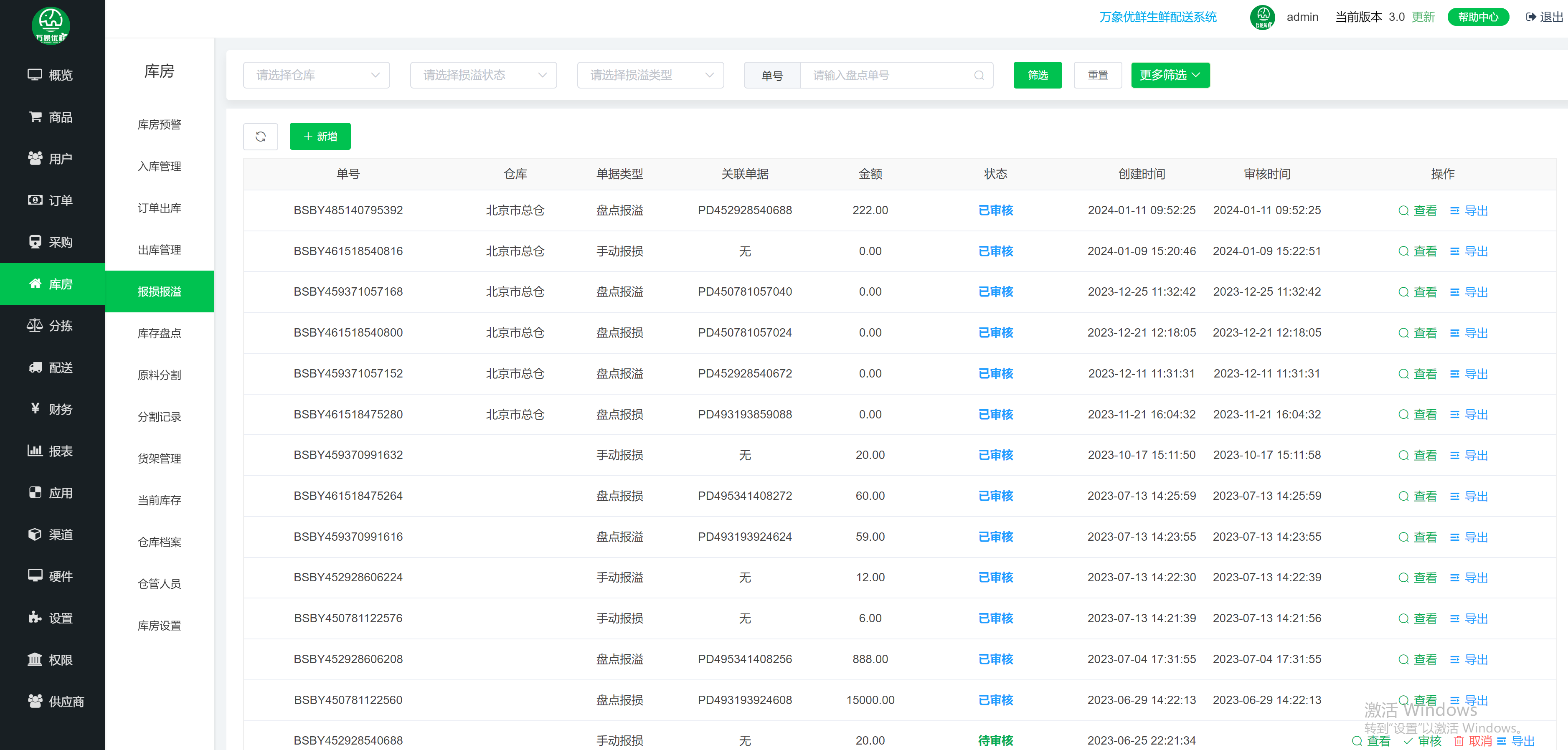Open the 财务 yen sidebar item
This screenshot has height=750, width=1568.
36,408
